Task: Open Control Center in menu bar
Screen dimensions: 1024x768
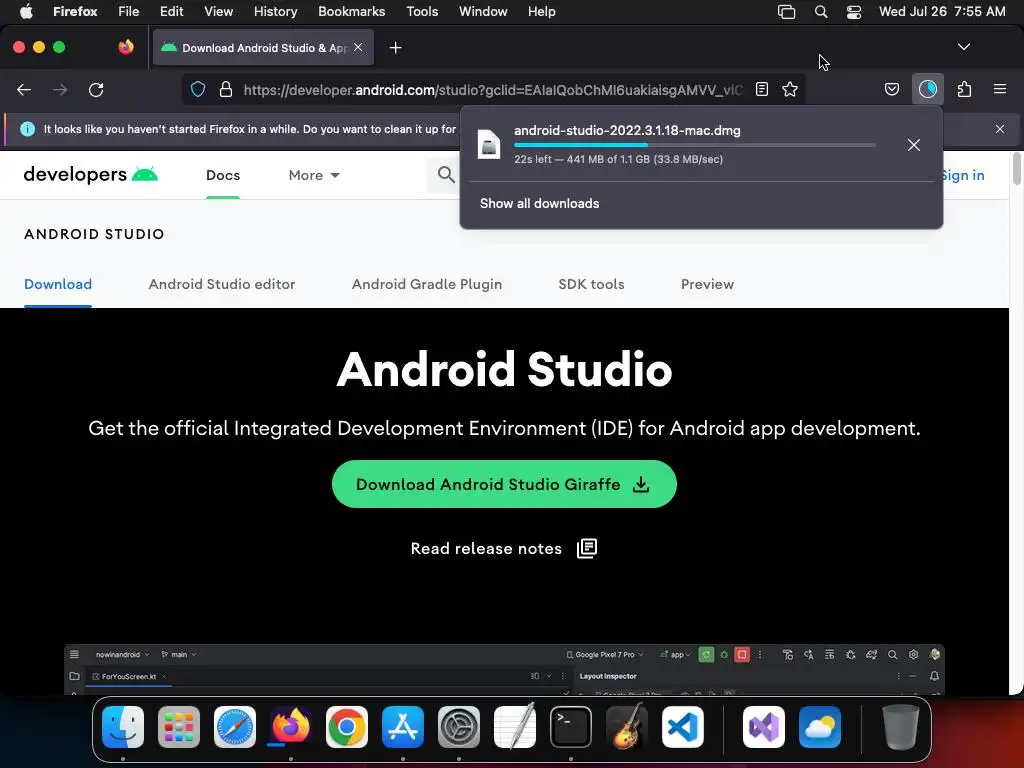Action: pos(854,11)
